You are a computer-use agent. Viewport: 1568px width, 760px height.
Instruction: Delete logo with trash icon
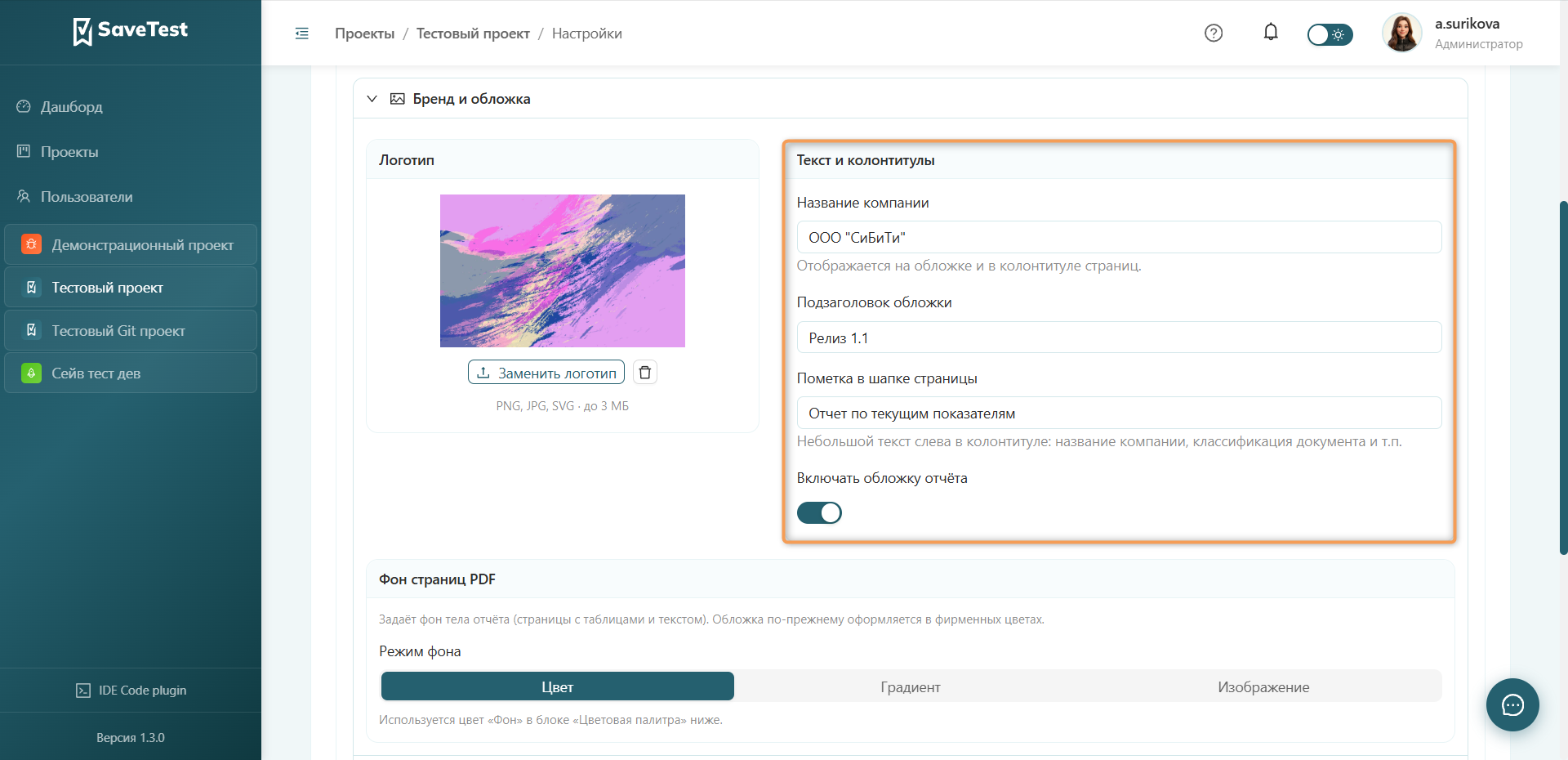pos(645,373)
